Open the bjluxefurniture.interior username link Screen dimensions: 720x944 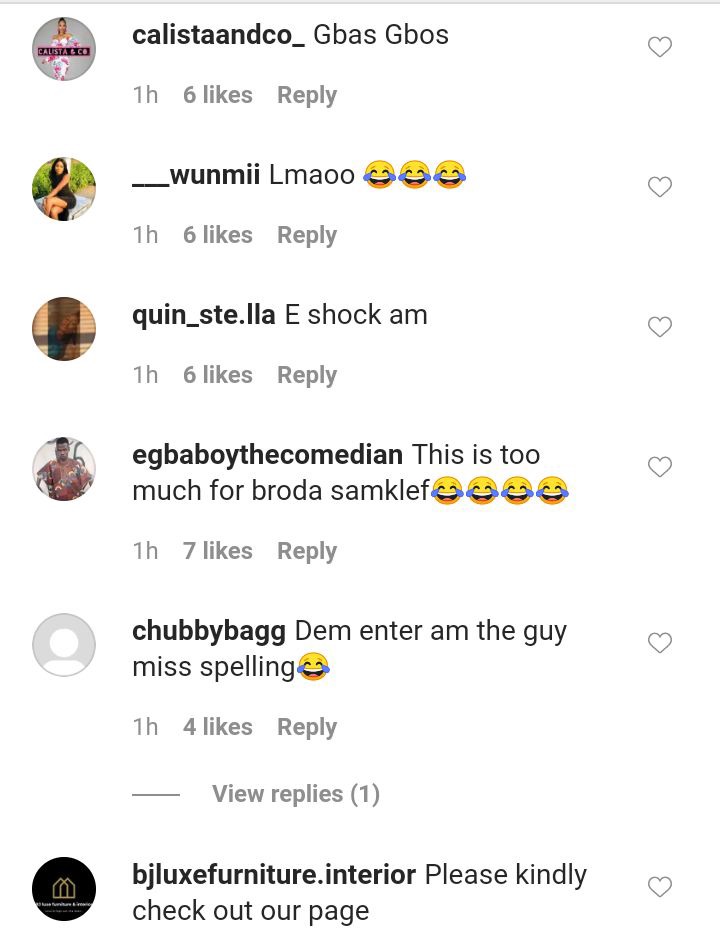[x=274, y=875]
